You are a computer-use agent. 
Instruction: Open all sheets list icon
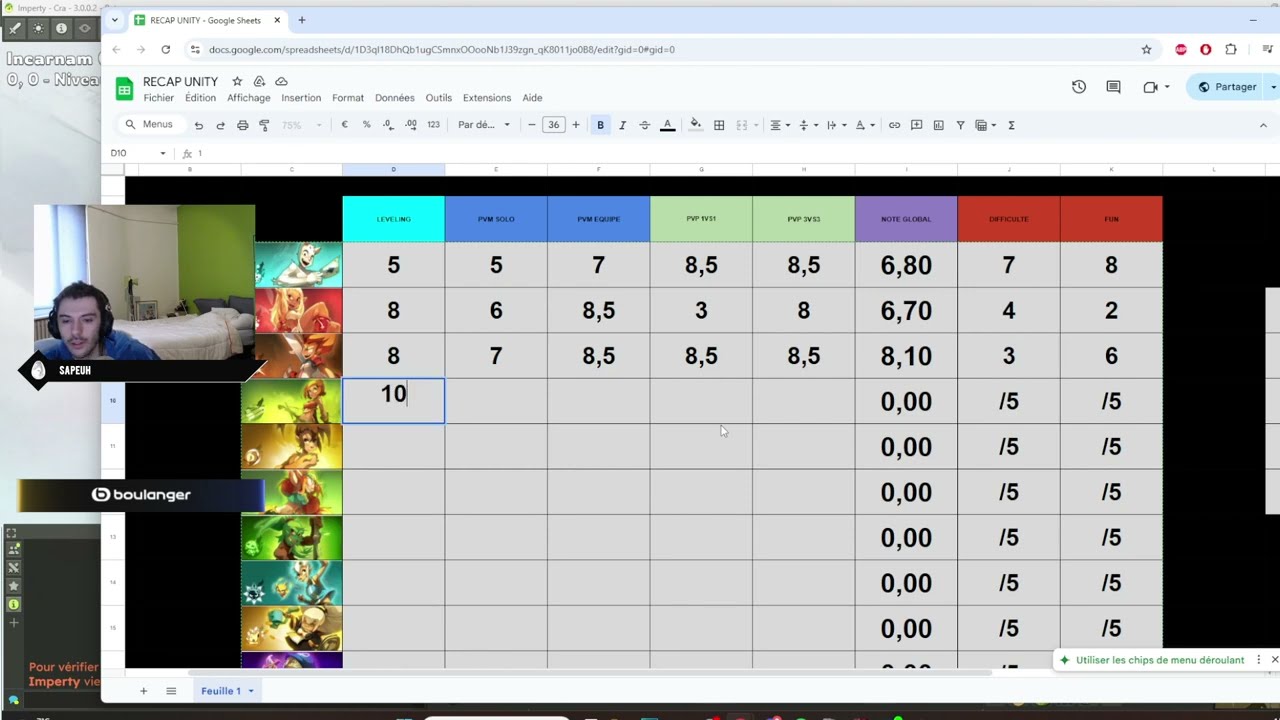point(171,691)
